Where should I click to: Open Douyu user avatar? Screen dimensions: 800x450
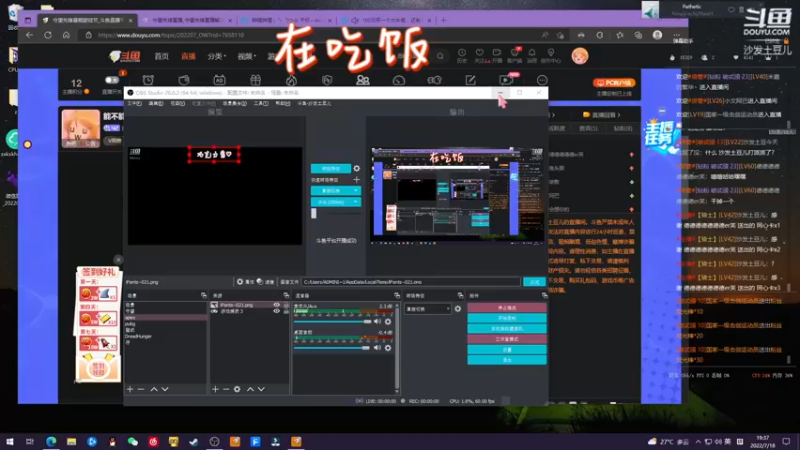580,56
